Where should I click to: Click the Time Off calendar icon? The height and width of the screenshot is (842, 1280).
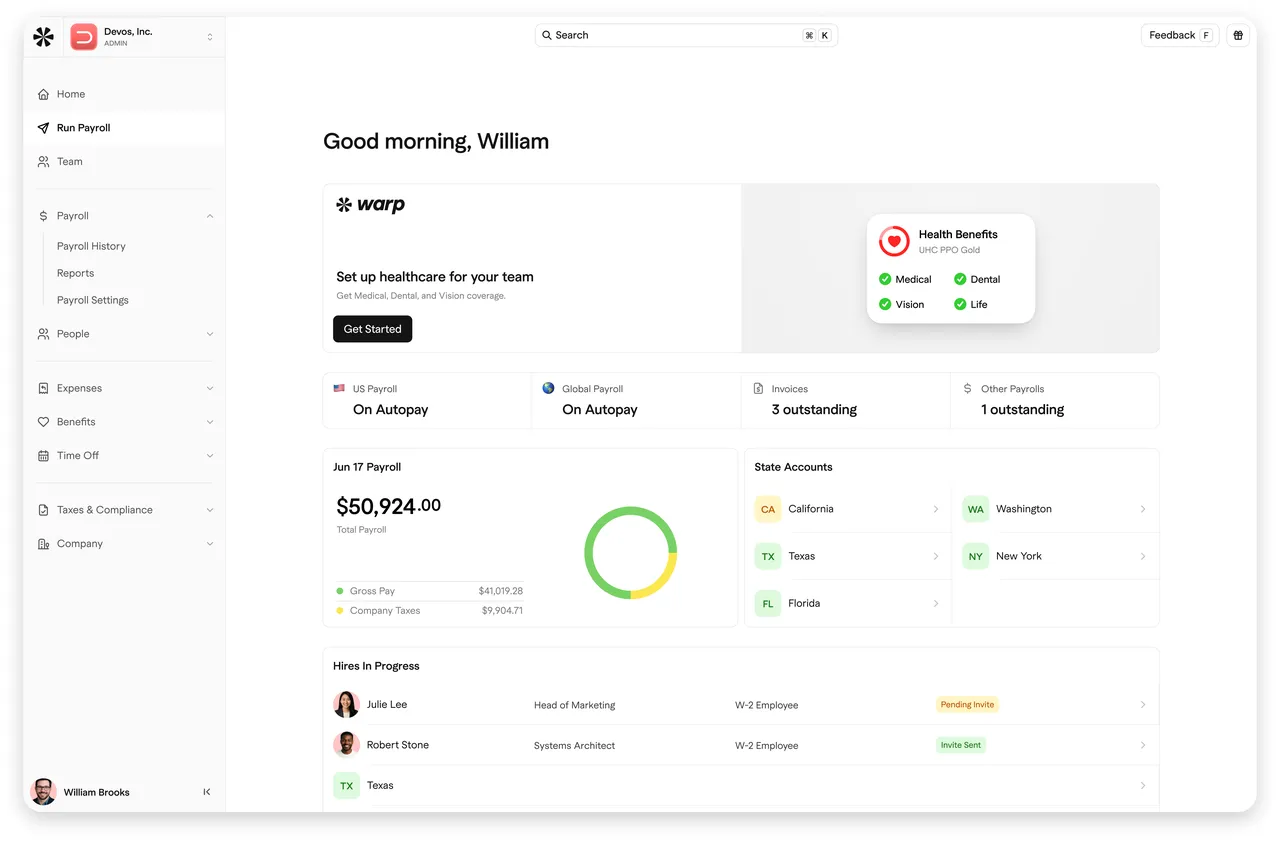coord(43,456)
